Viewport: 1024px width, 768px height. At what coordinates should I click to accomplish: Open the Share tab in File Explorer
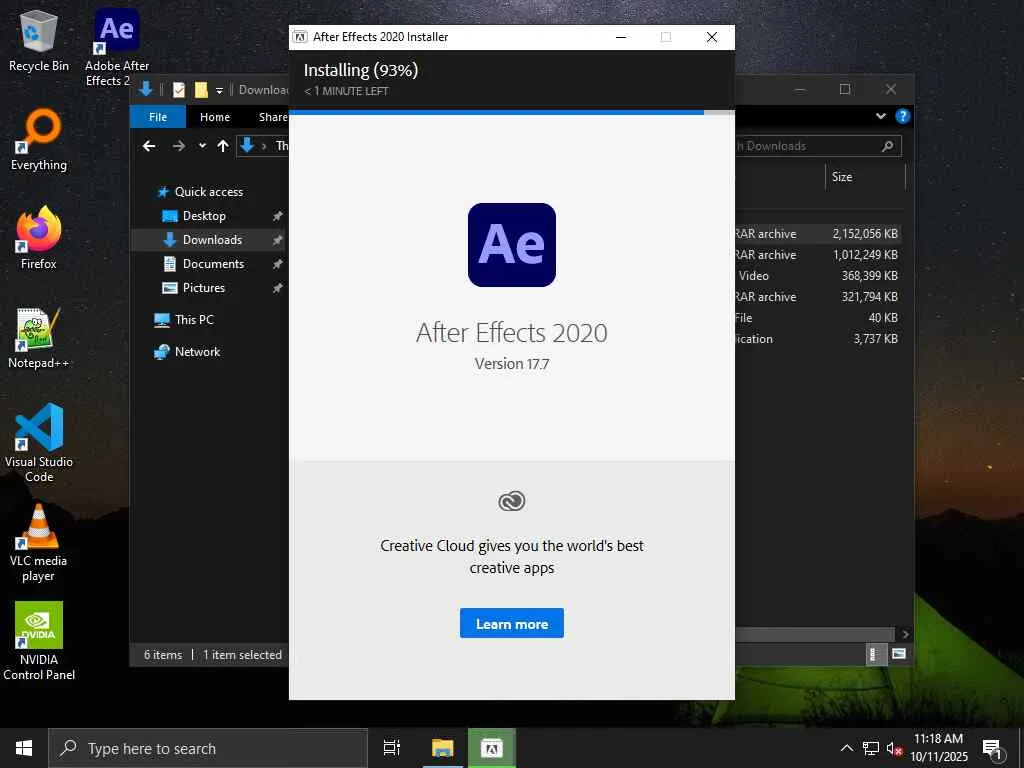coord(272,117)
